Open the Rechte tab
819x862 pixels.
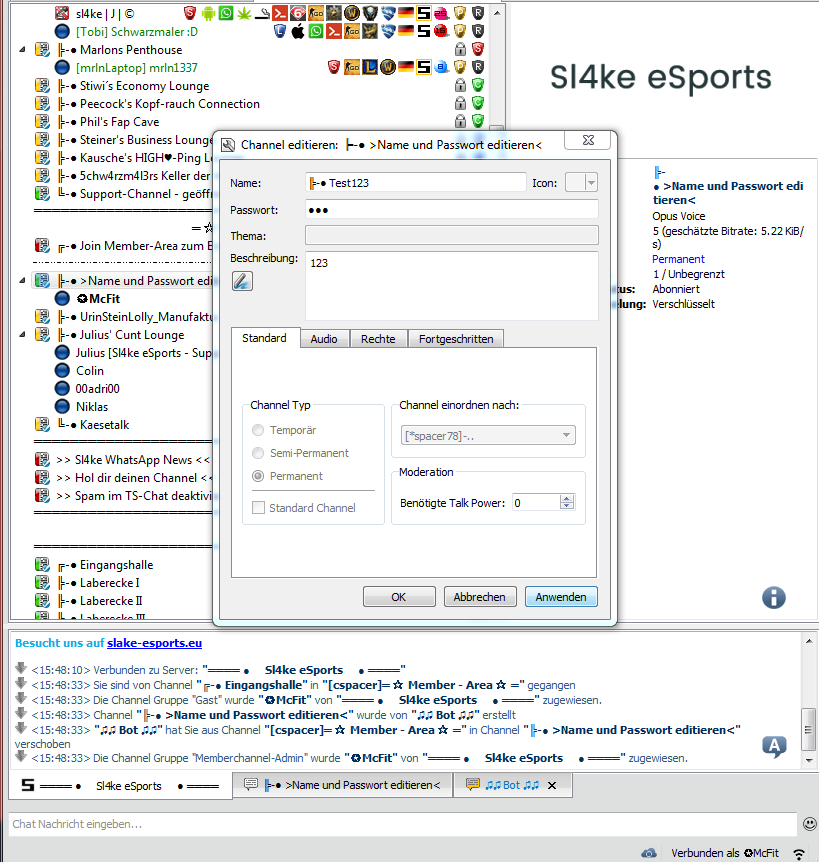pyautogui.click(x=378, y=339)
